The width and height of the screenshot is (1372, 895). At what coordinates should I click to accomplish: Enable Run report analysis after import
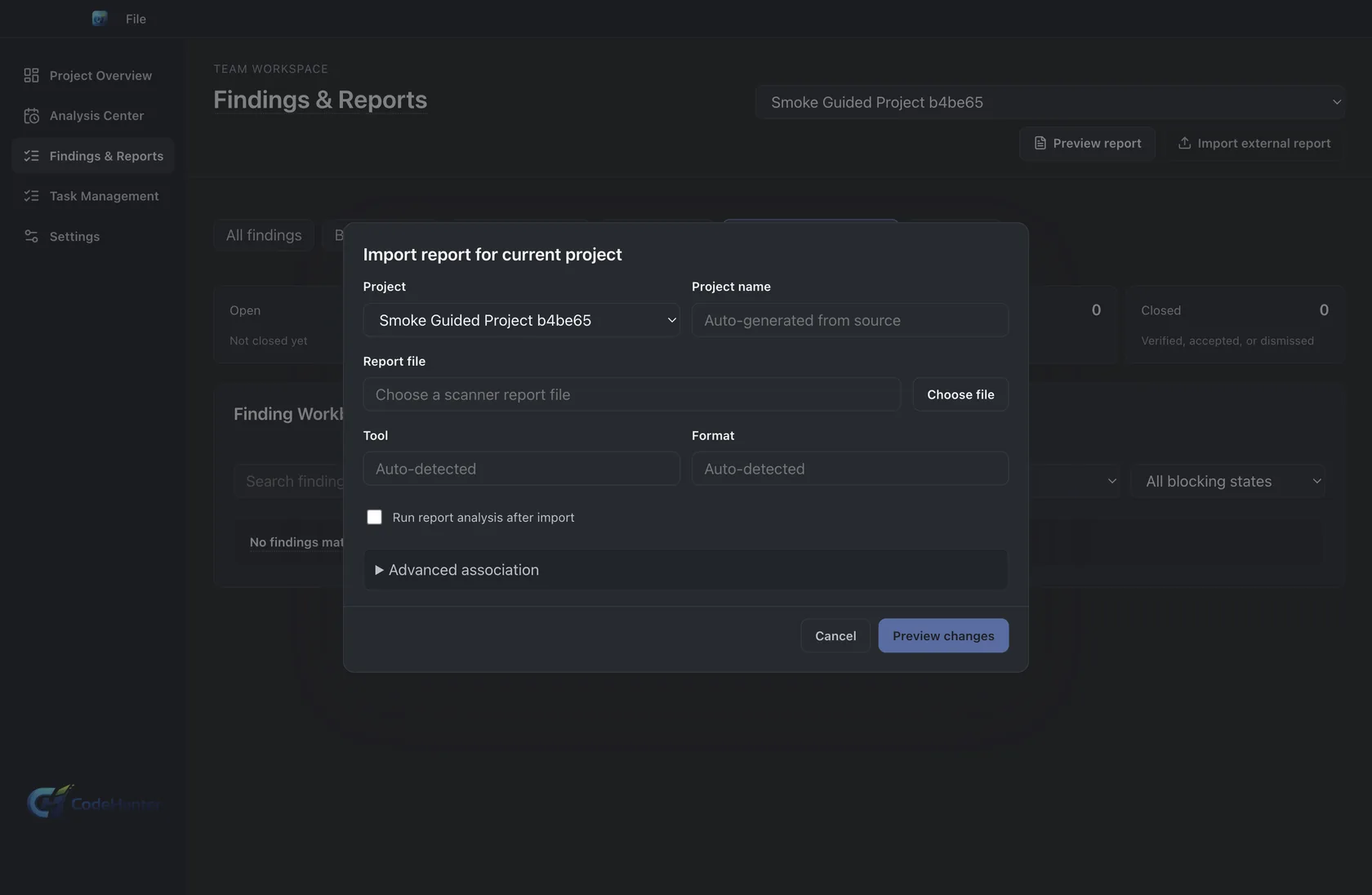[374, 517]
